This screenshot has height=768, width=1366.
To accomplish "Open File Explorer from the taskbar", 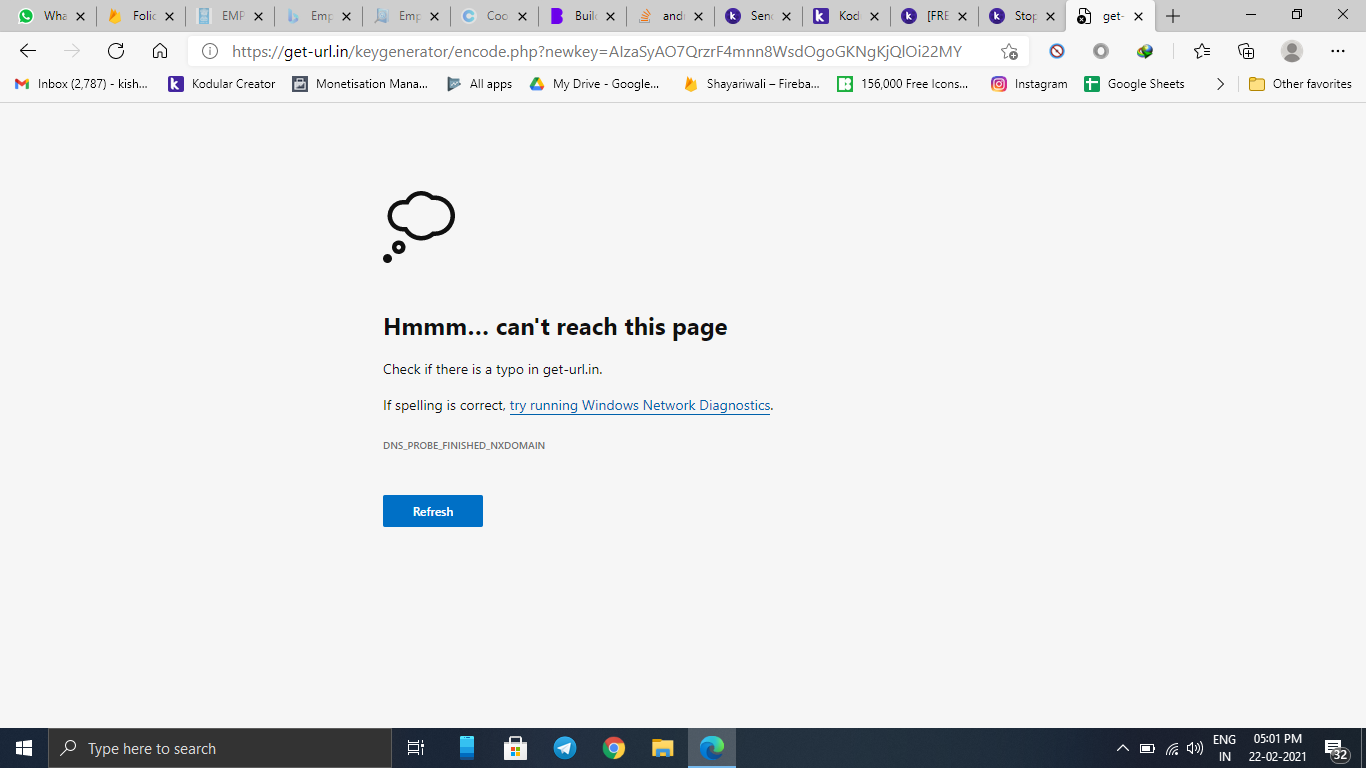I will click(x=663, y=748).
